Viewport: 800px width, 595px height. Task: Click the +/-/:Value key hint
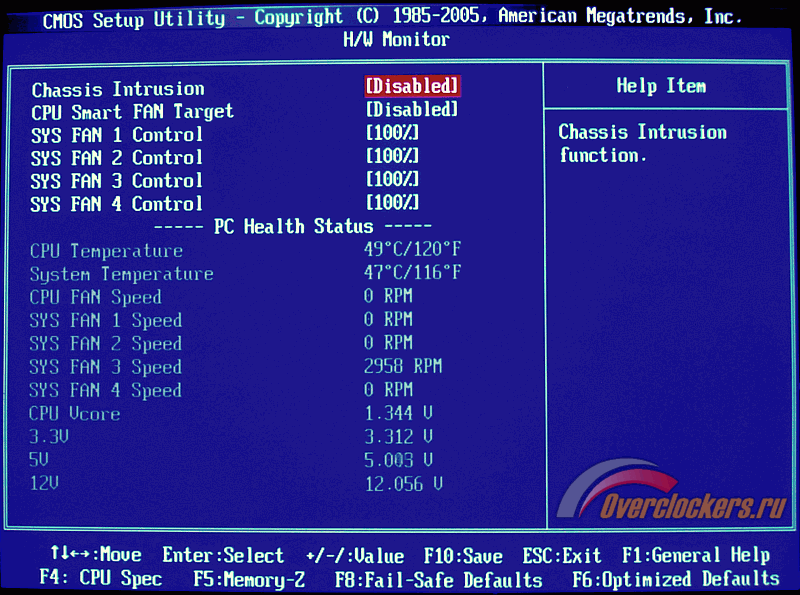click(355, 556)
